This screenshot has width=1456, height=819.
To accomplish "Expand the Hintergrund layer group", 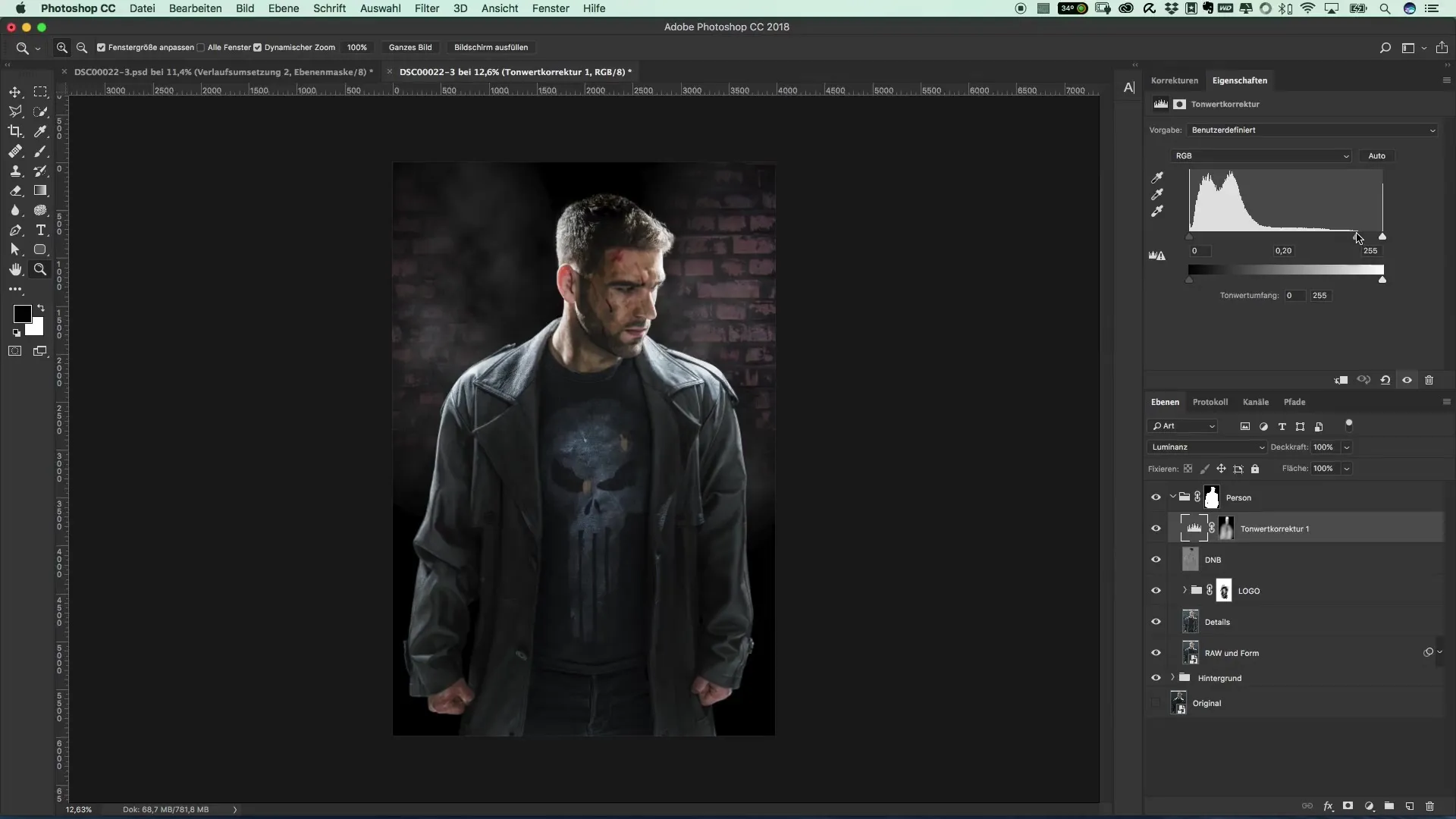I will 1173,678.
